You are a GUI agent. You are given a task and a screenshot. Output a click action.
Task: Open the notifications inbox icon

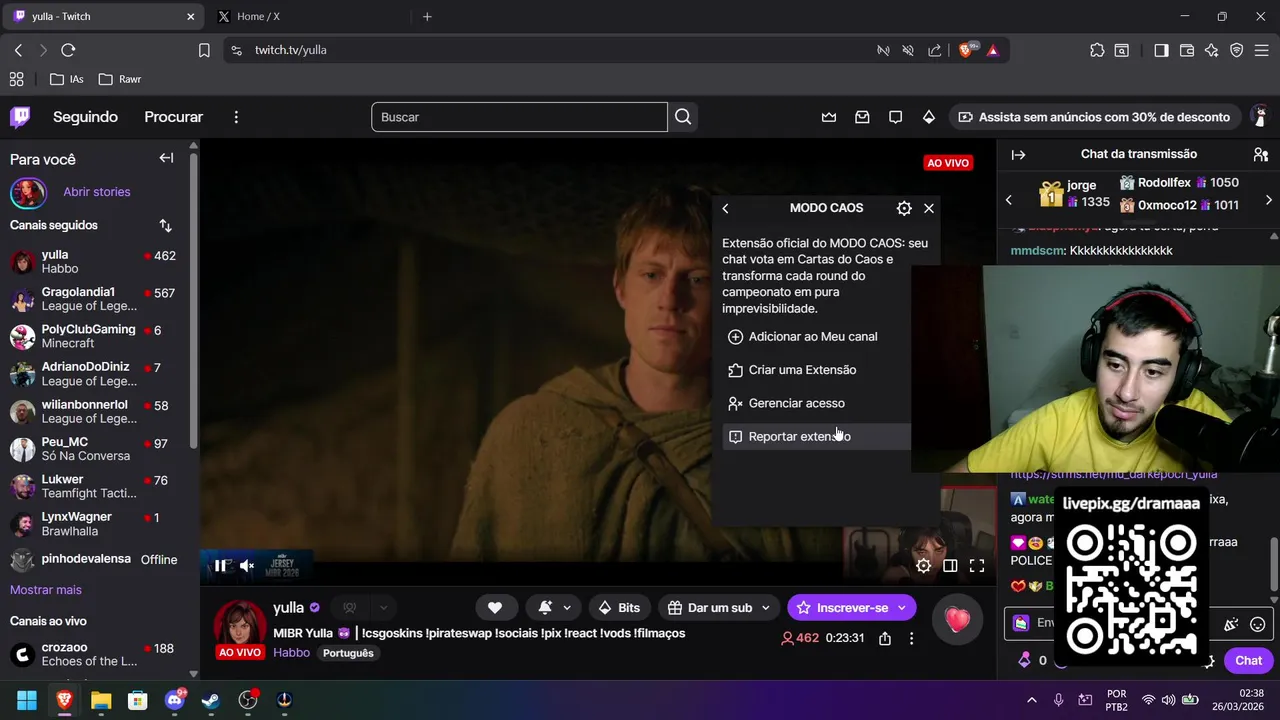click(862, 117)
